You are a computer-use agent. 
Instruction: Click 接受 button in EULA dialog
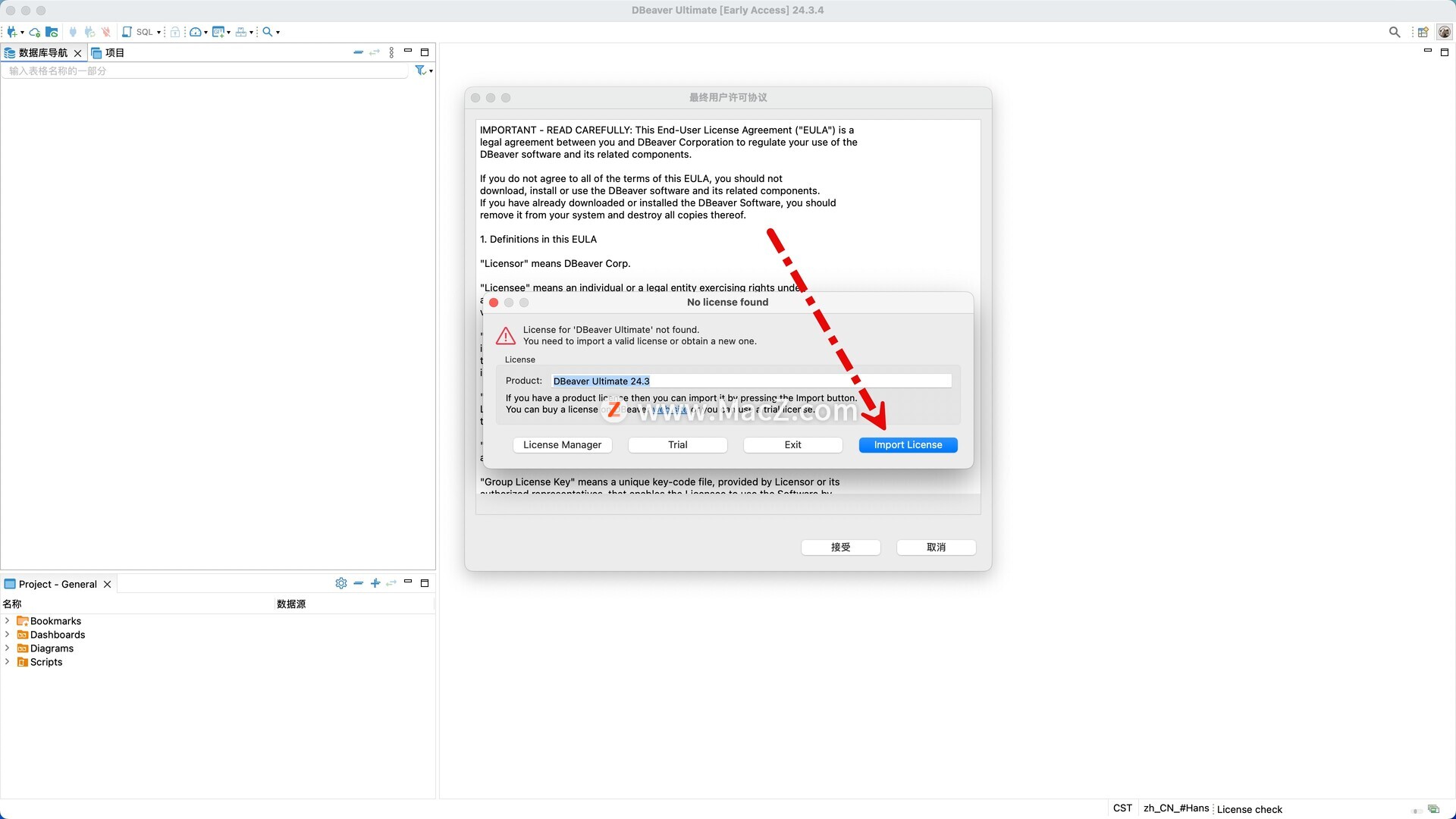pyautogui.click(x=841, y=548)
